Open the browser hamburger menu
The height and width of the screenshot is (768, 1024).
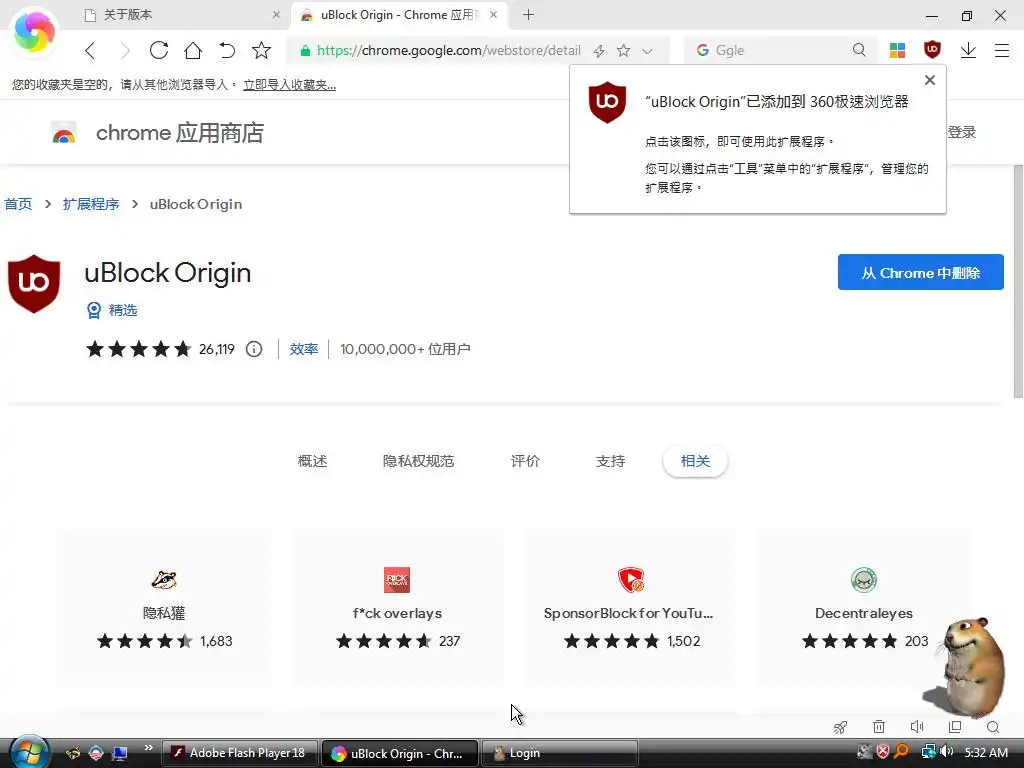1002,50
